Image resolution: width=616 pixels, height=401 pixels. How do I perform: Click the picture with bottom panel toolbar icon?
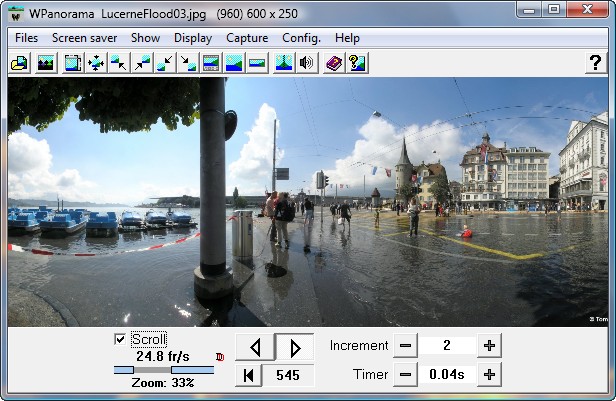pos(211,63)
